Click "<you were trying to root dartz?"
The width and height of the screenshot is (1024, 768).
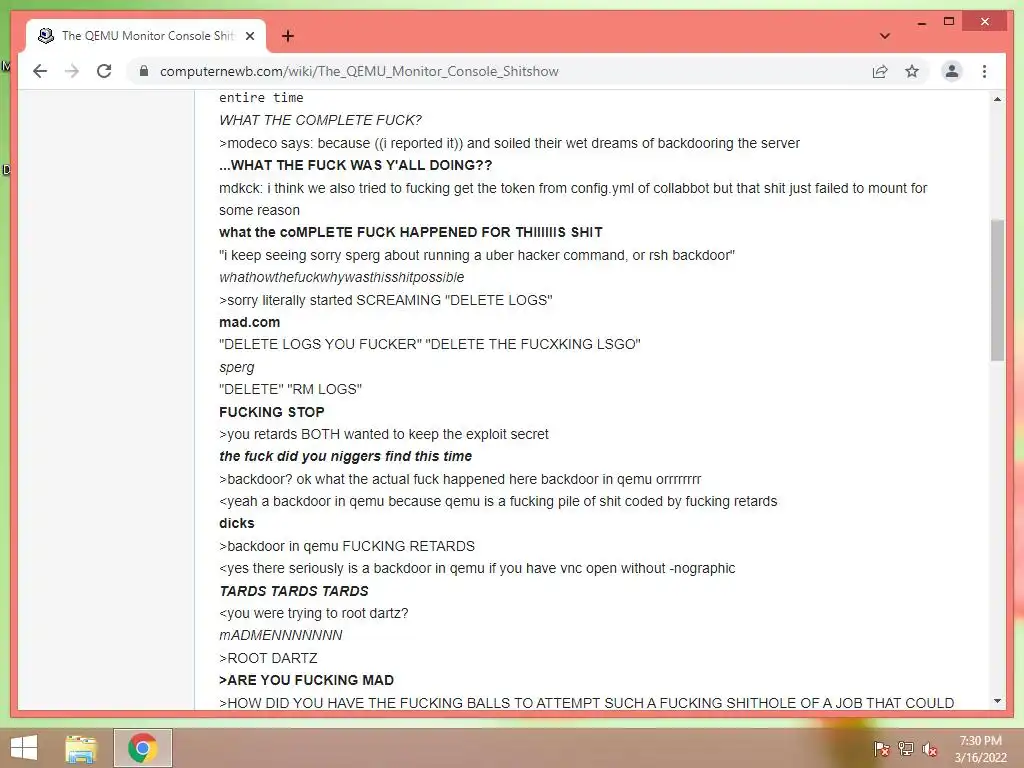coord(313,613)
